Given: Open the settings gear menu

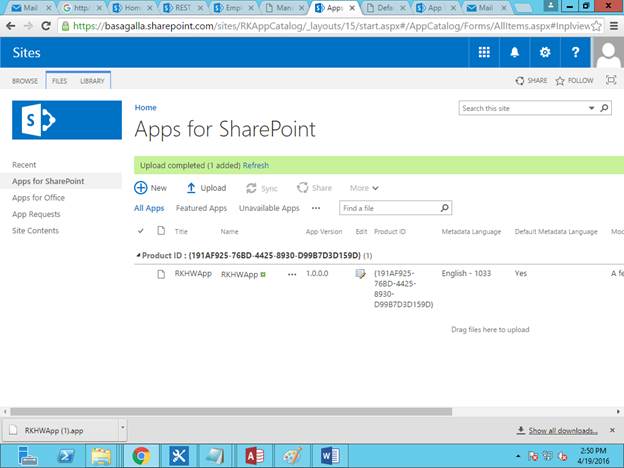Looking at the screenshot, I should coord(545,53).
